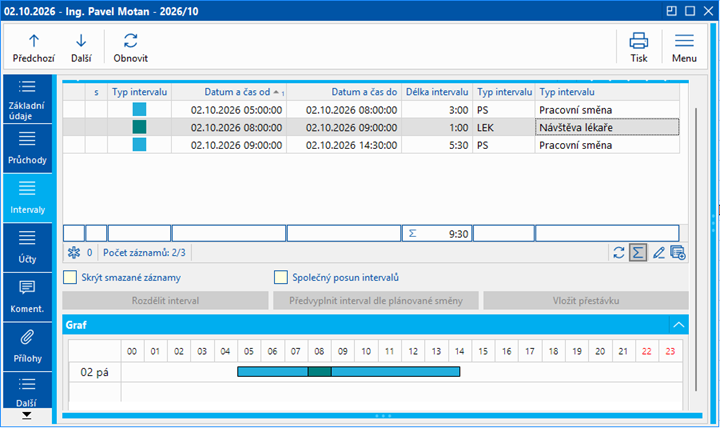This screenshot has width=720, height=428.
Task: Select row starting 02.10.2026 09:00:00
Action: [371, 145]
